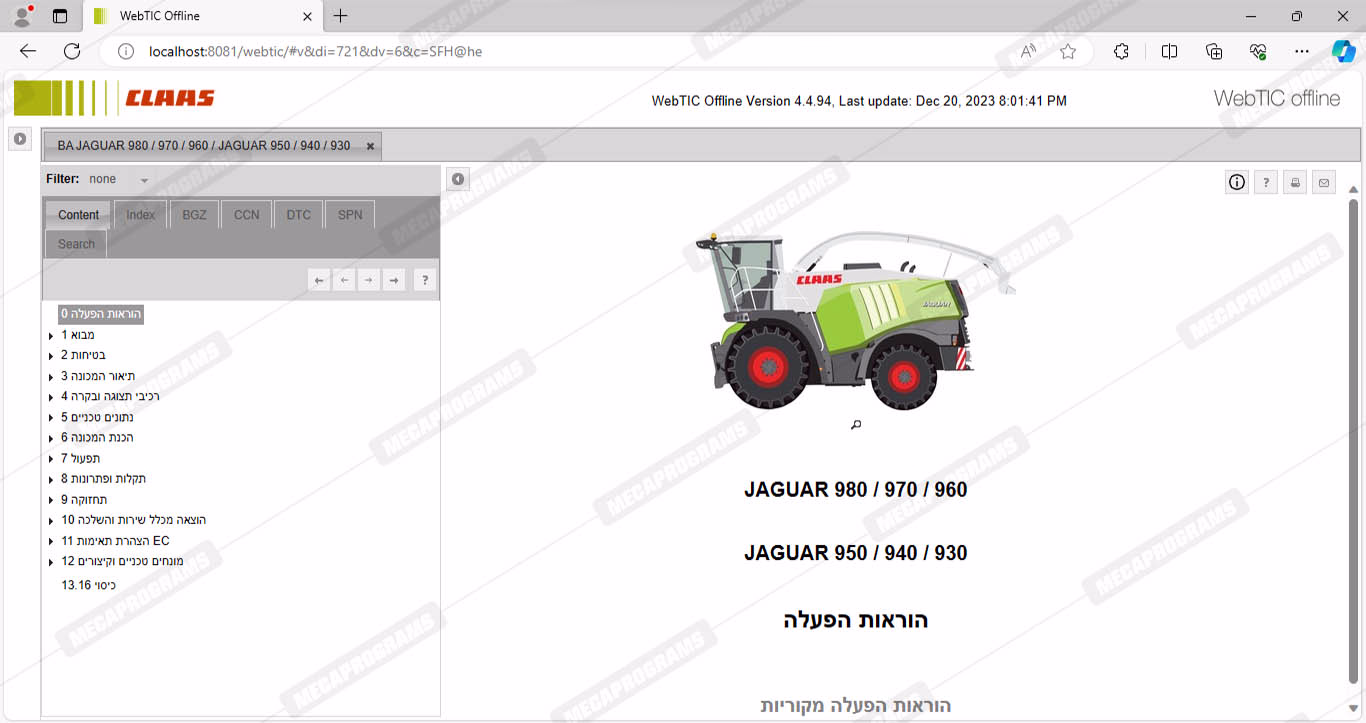Select the Index tab

(x=140, y=215)
